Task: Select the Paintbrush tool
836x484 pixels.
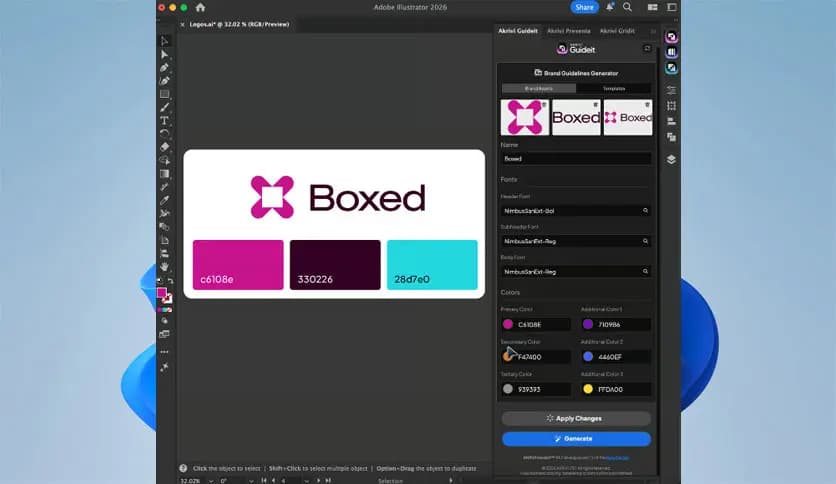Action: (164, 107)
